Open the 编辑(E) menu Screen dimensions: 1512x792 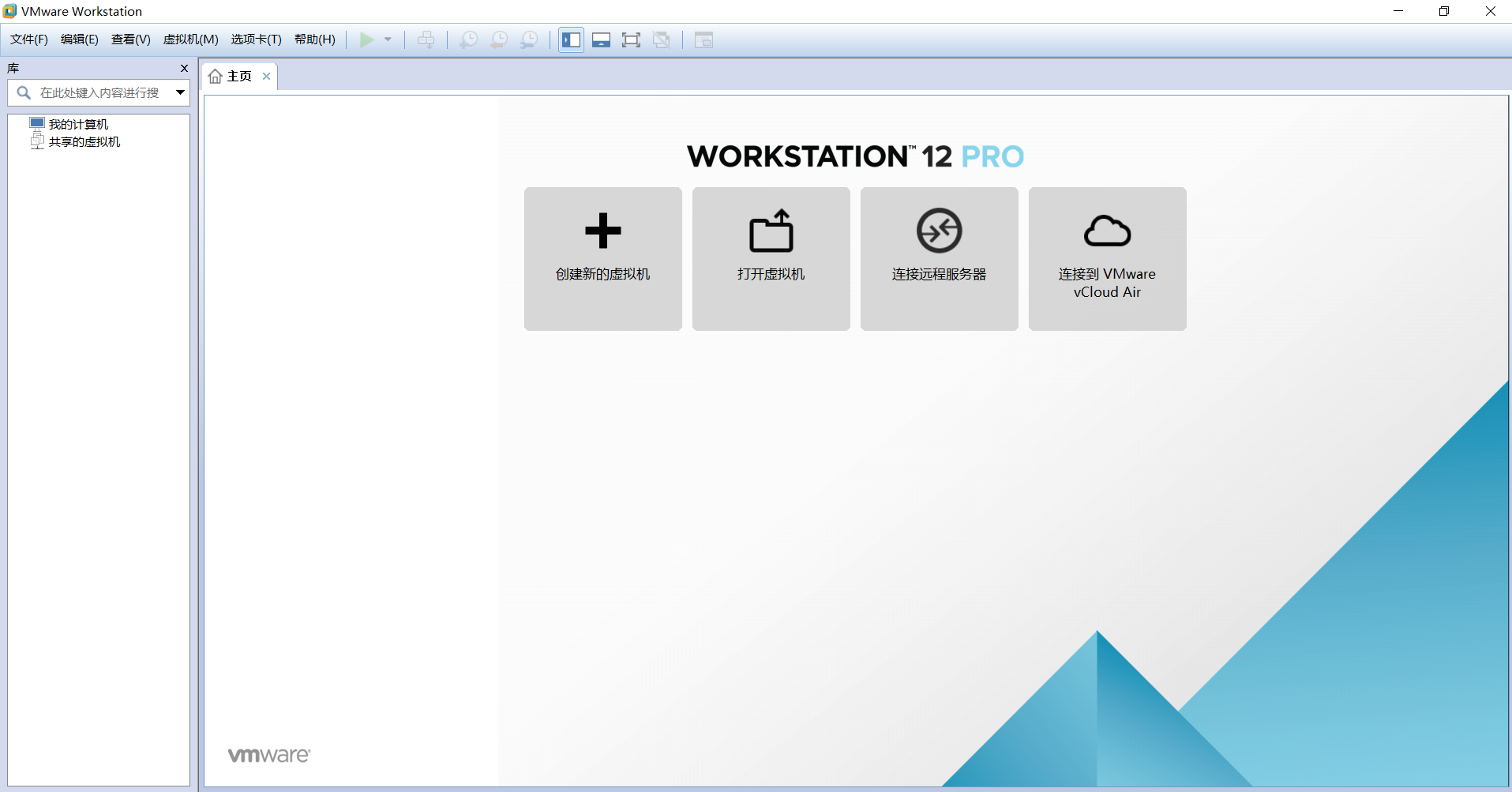point(80,39)
